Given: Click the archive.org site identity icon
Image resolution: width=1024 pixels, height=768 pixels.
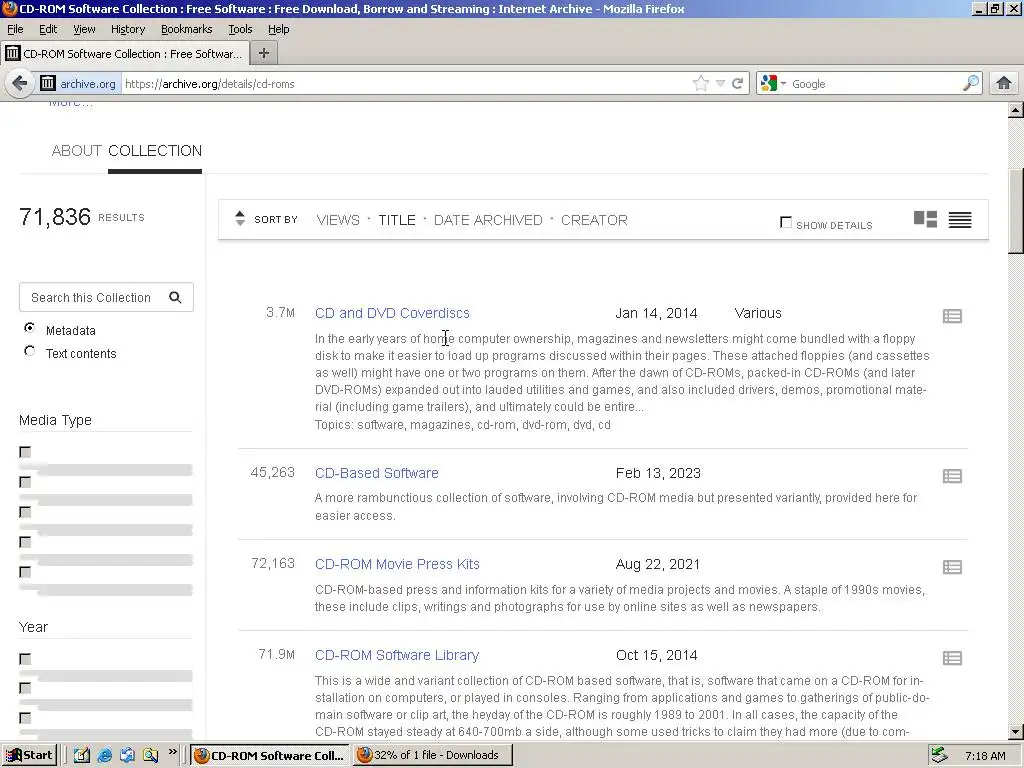Looking at the screenshot, I should pyautogui.click(x=48, y=84).
